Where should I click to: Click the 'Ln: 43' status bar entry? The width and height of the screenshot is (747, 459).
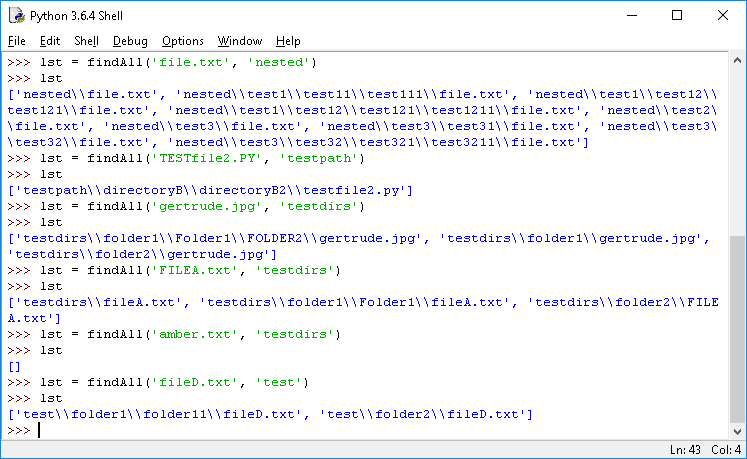685,449
